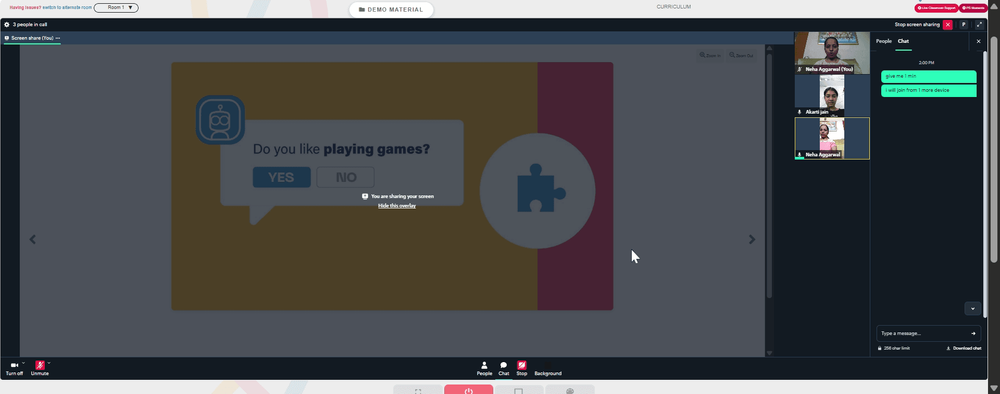Screen dimensions: 1000x394
Task: Go to next slide arrow
Action: 752,239
